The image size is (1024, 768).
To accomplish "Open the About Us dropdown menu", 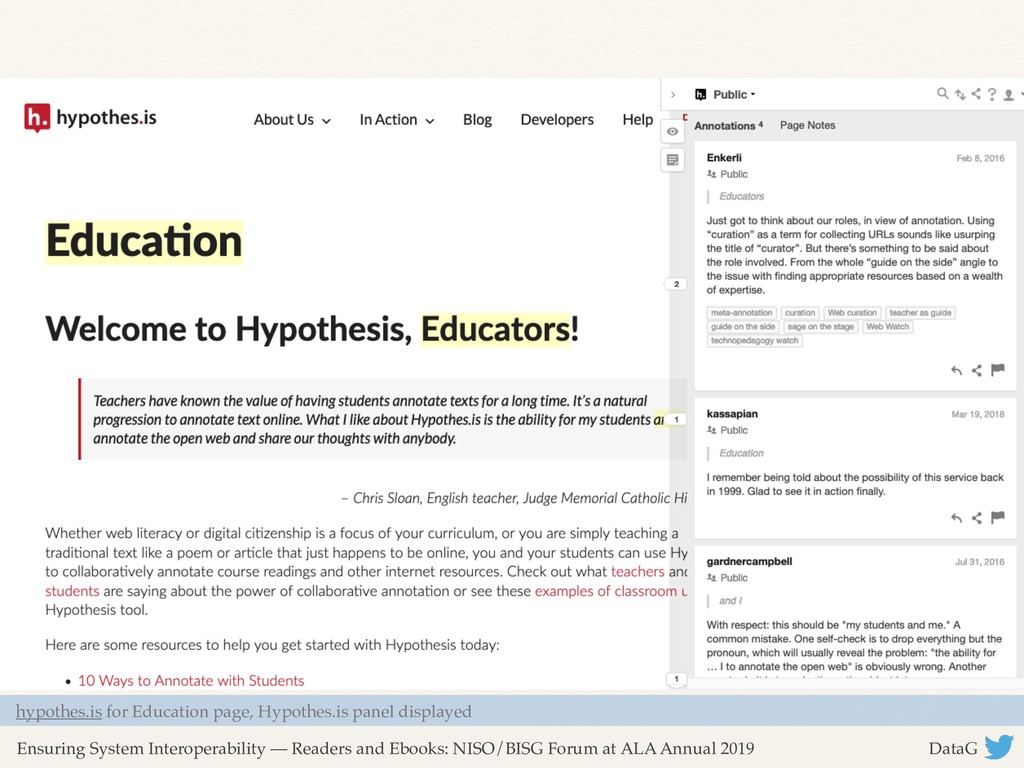I will [x=292, y=120].
